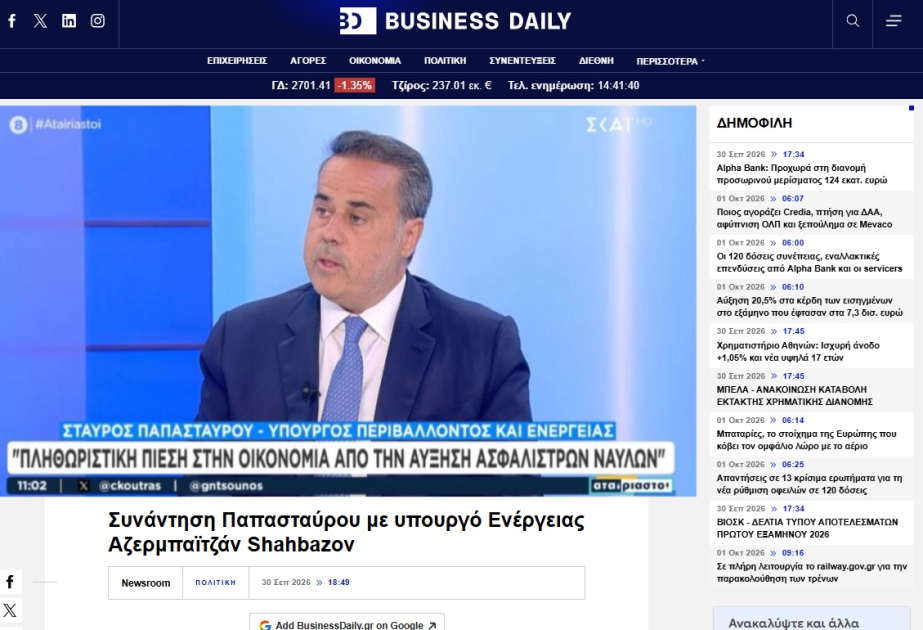The width and height of the screenshot is (923, 630).
Task: Open the ΠΟΛΙΤΙΚΗ category tag under headline
Action: [x=215, y=582]
